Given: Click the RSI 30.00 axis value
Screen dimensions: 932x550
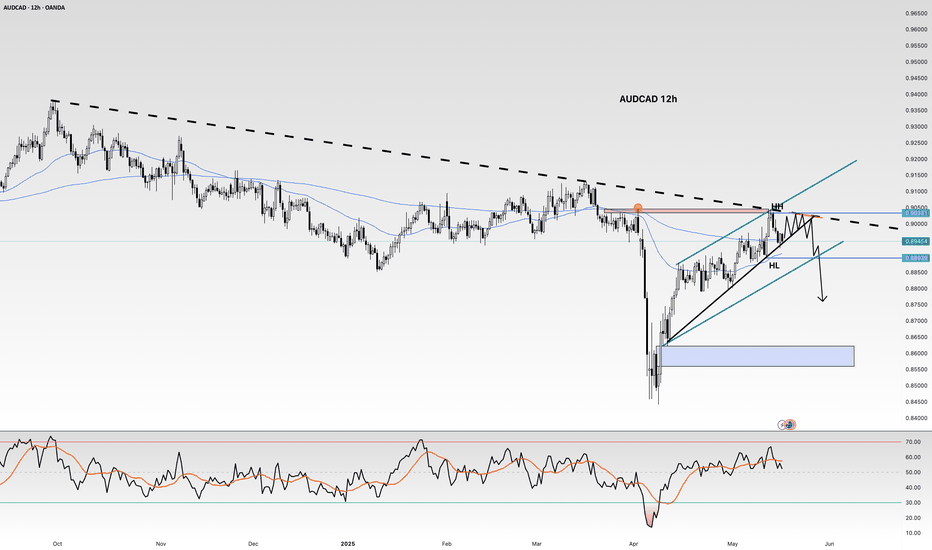Looking at the screenshot, I should pos(913,503).
